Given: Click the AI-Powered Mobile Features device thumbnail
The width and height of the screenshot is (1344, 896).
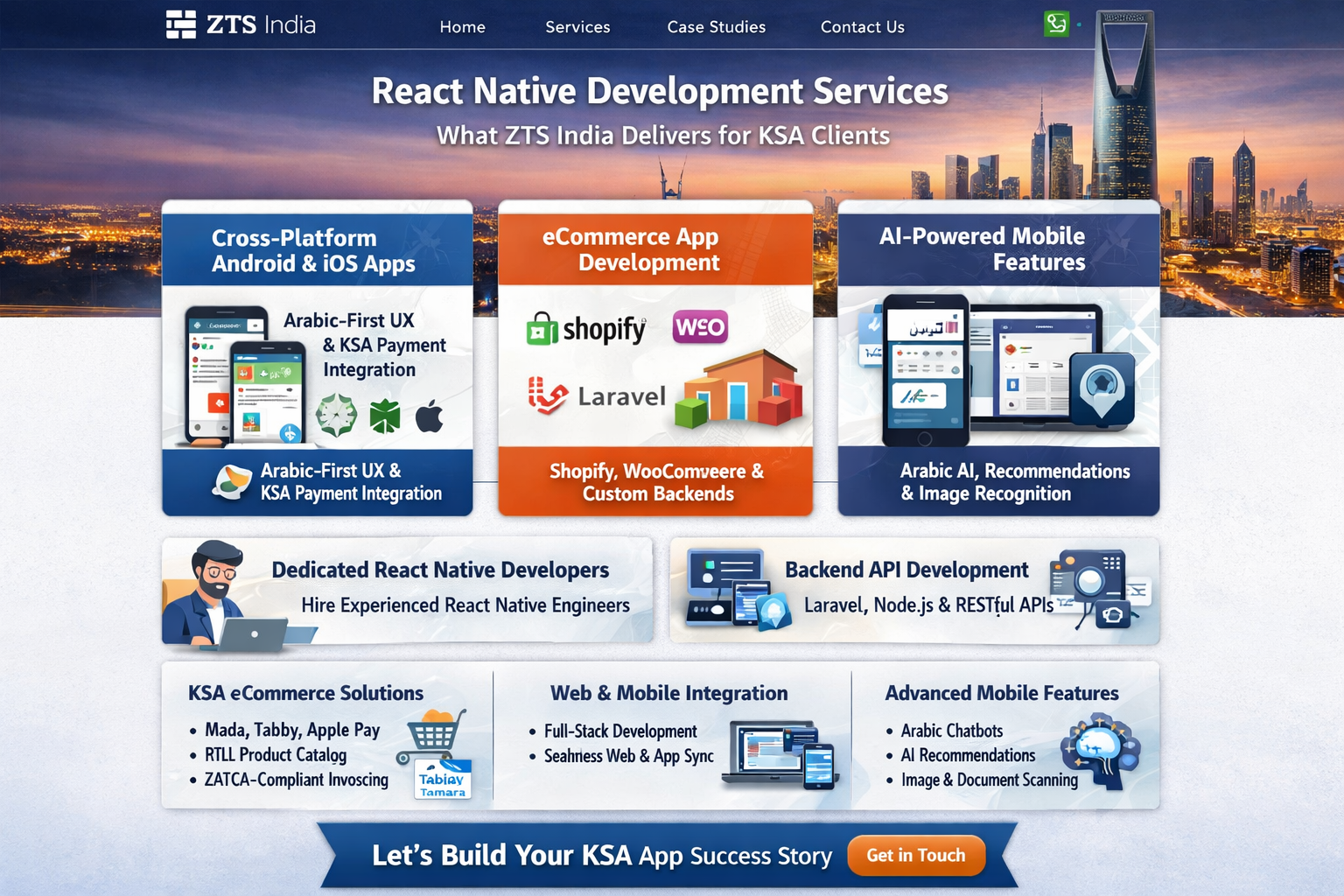Looking at the screenshot, I should (x=997, y=369).
